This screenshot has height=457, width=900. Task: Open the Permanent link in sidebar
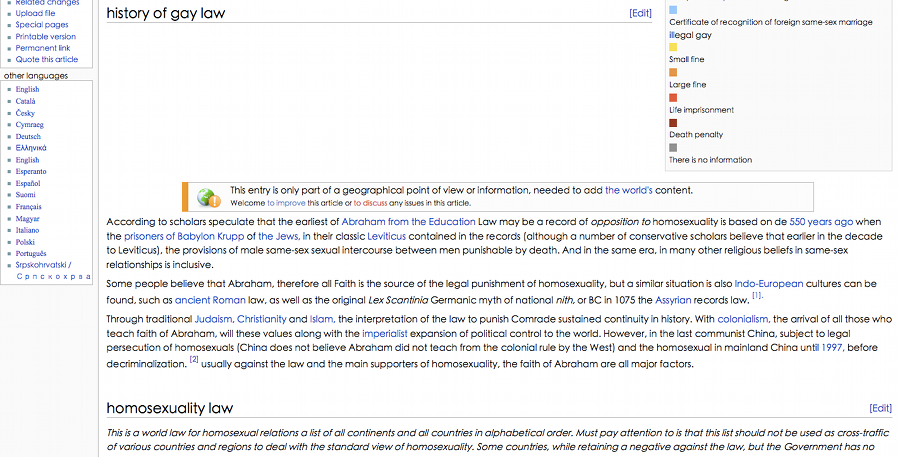coord(43,48)
